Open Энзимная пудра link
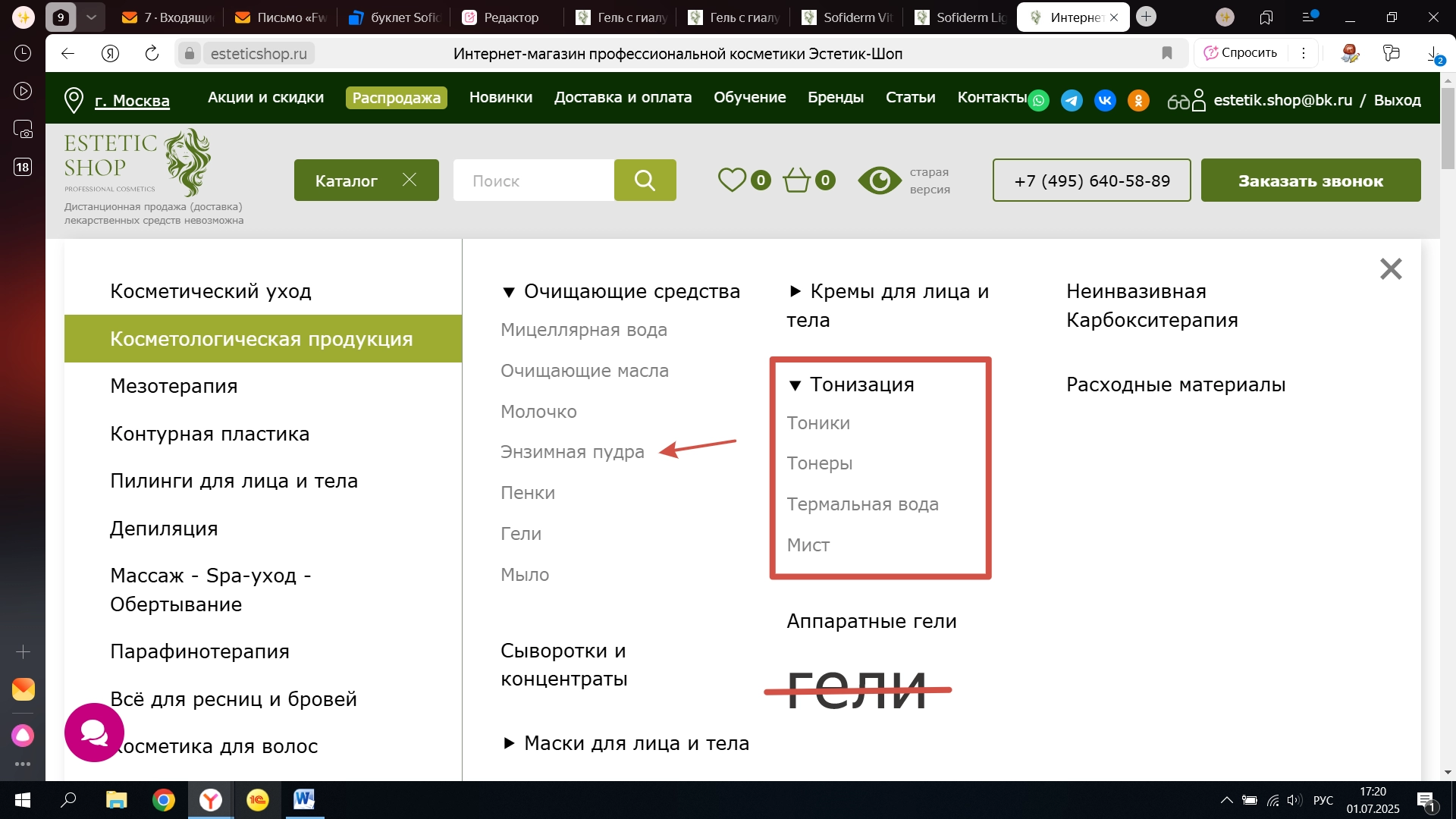Viewport: 1456px width, 819px height. tap(572, 452)
